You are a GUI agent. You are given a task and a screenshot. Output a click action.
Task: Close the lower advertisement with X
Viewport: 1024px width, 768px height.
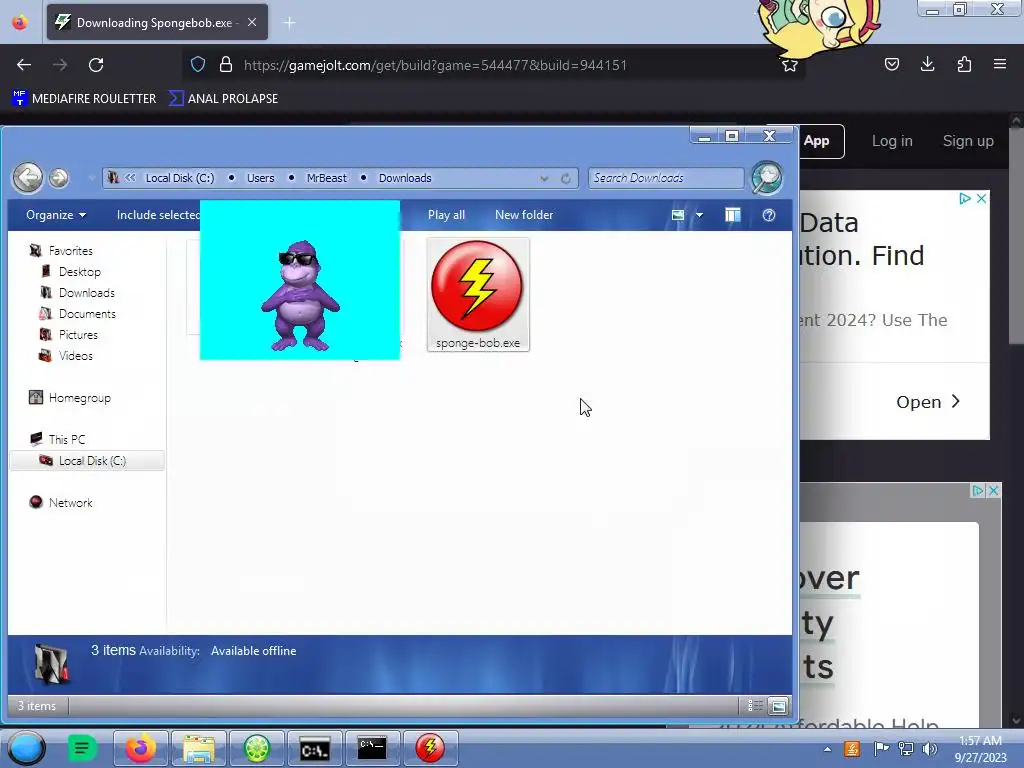point(993,490)
